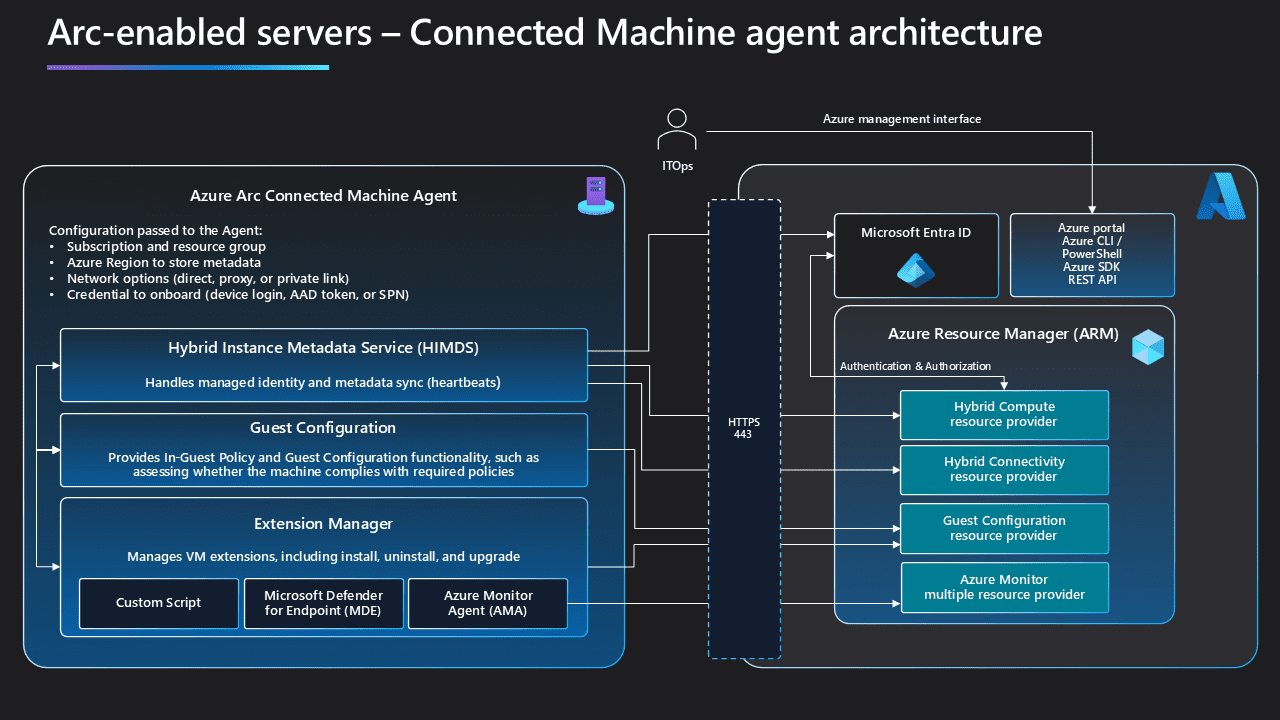Click the Azure portal / CLI box
This screenshot has height=720, width=1280.
click(1092, 254)
